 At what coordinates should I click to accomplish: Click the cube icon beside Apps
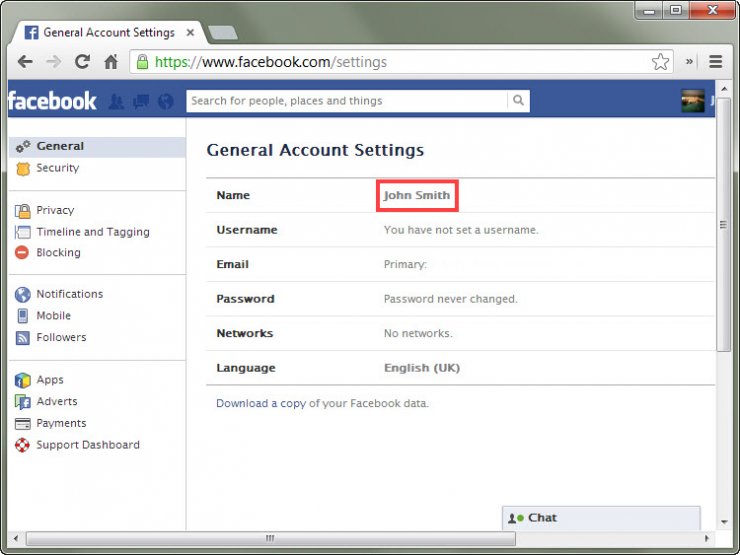pyautogui.click(x=22, y=380)
